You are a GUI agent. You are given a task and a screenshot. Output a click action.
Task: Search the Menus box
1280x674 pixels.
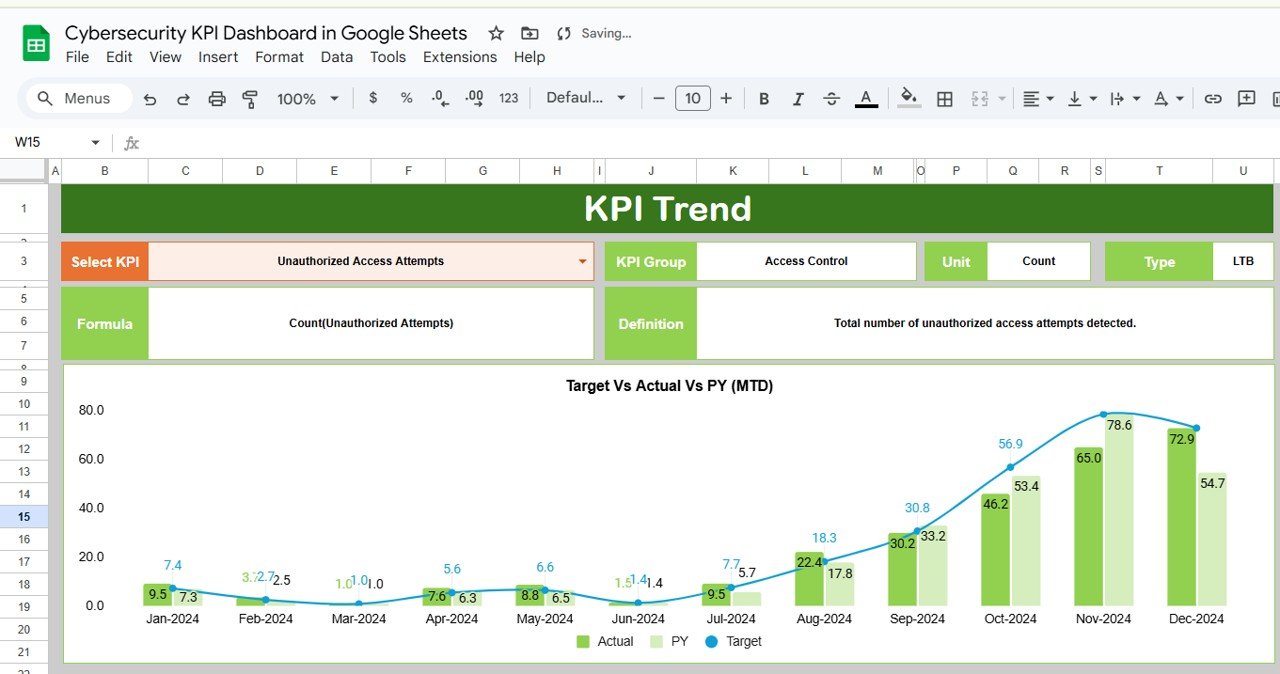click(x=80, y=98)
